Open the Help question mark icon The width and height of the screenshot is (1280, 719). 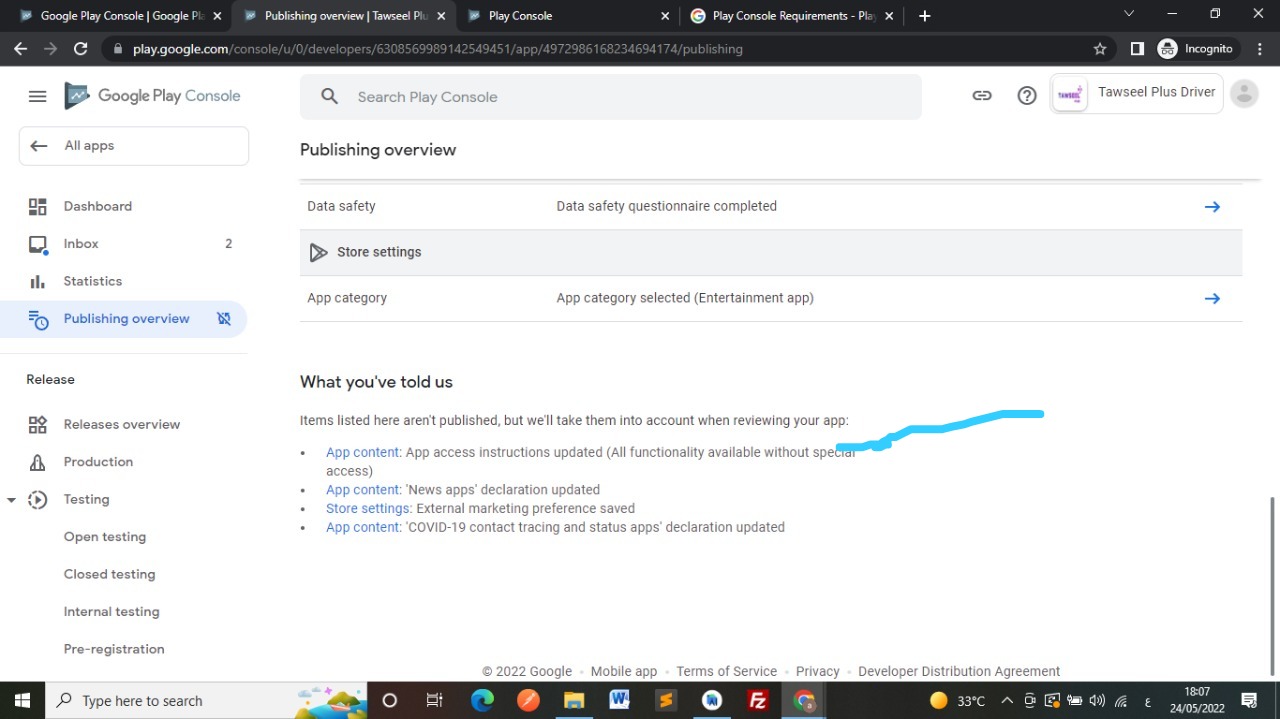(x=1027, y=96)
